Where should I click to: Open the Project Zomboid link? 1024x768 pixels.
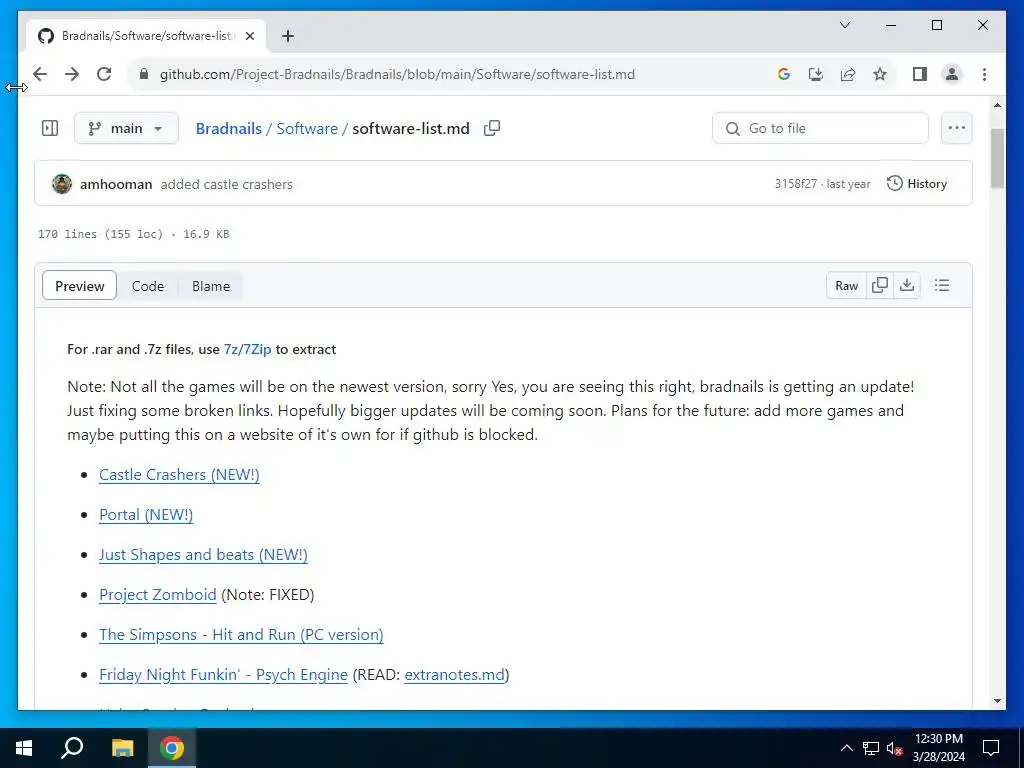(157, 594)
